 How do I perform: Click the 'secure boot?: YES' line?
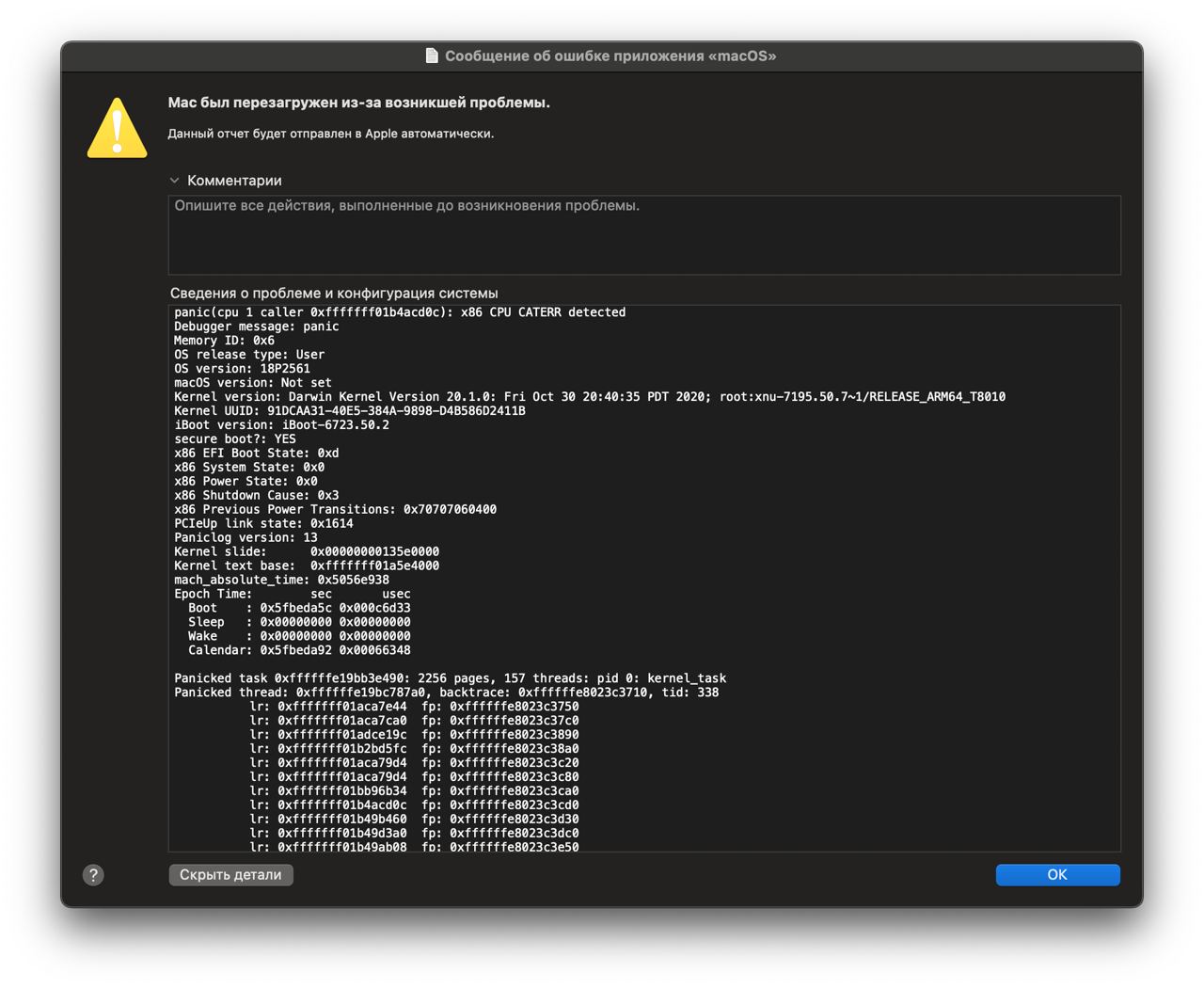235,439
